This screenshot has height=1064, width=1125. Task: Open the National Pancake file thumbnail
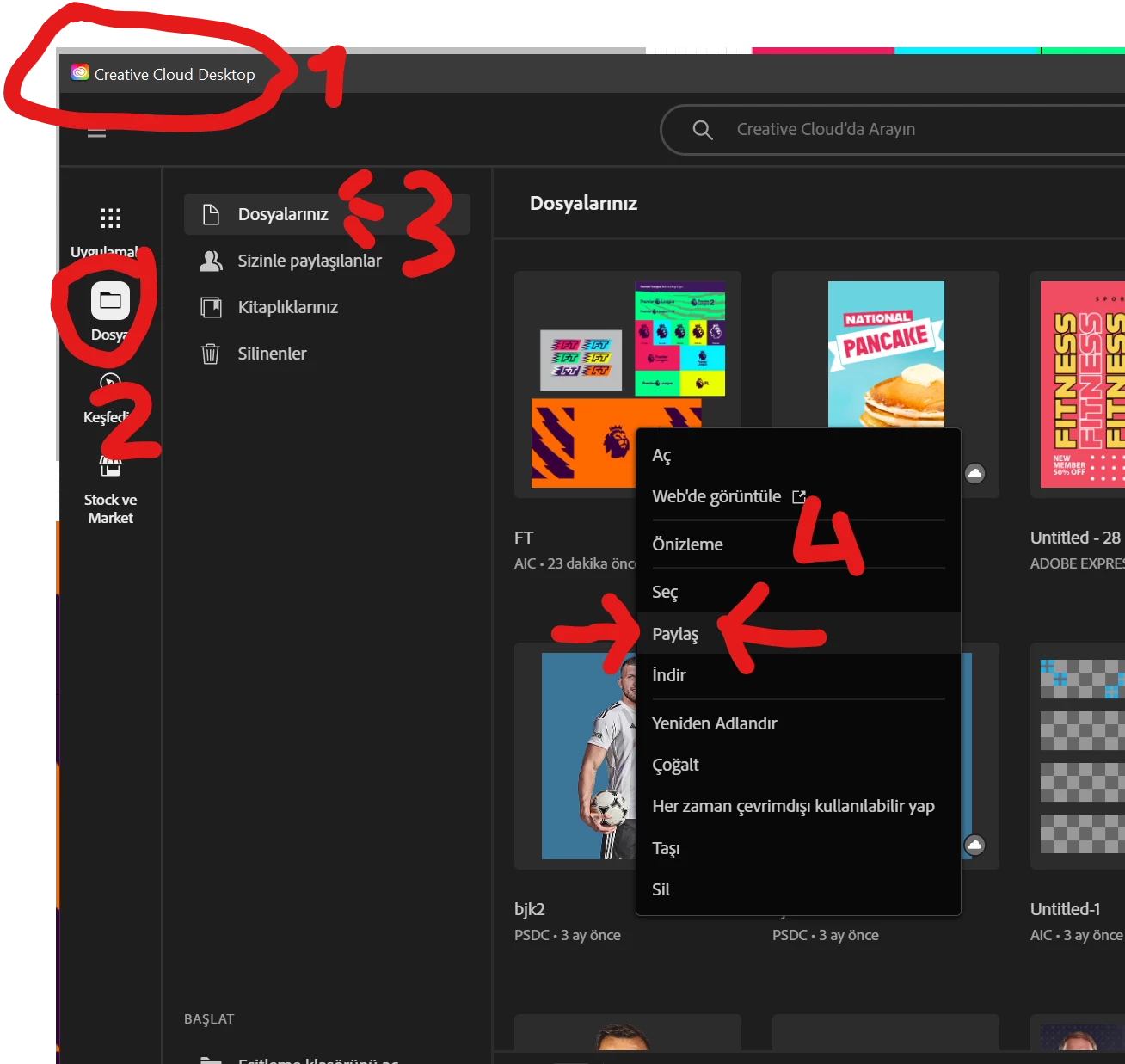[886, 353]
